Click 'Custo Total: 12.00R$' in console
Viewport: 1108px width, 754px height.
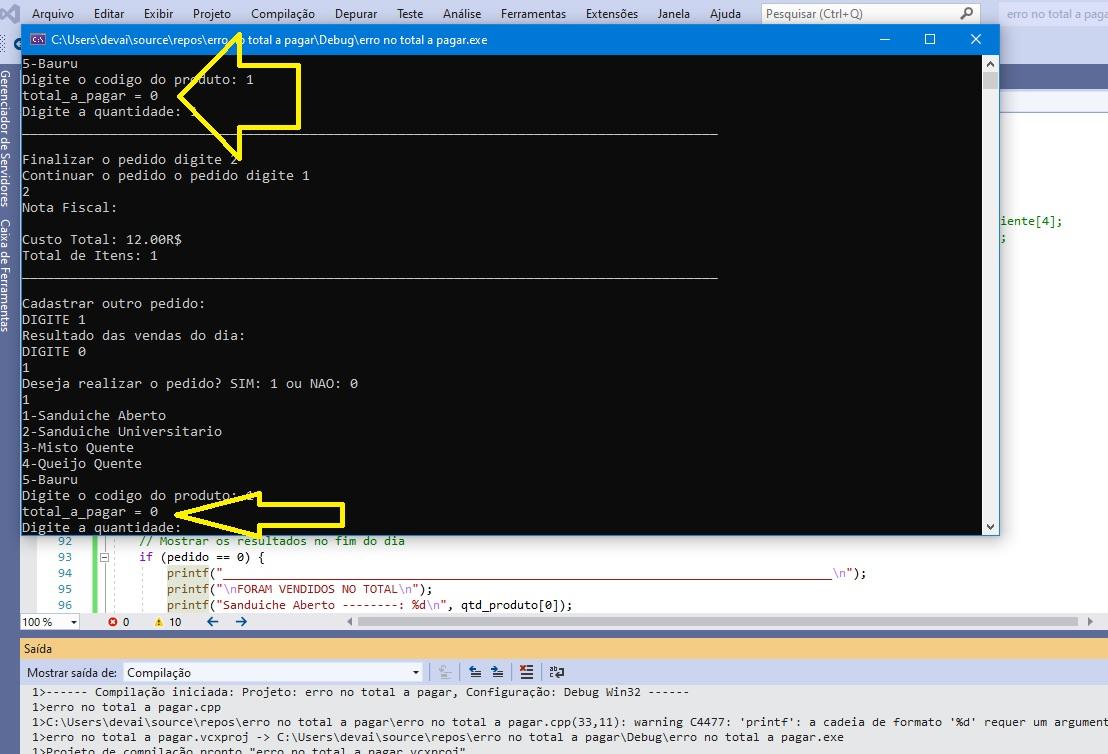coord(102,240)
